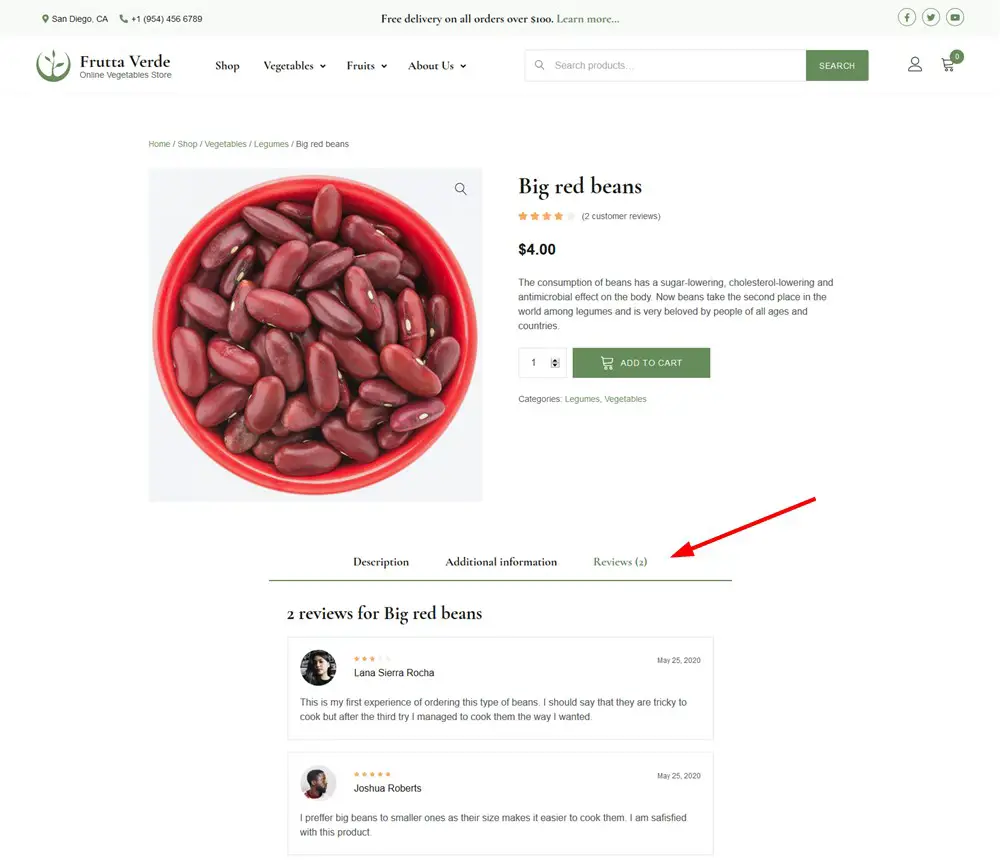
Task: Click the quantity stepper arrows
Action: (555, 363)
